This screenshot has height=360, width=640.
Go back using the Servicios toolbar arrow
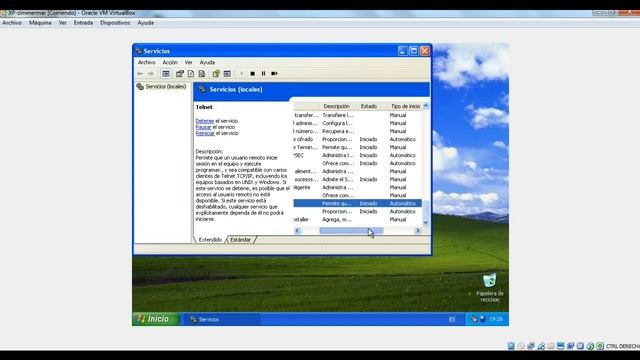tap(140, 73)
